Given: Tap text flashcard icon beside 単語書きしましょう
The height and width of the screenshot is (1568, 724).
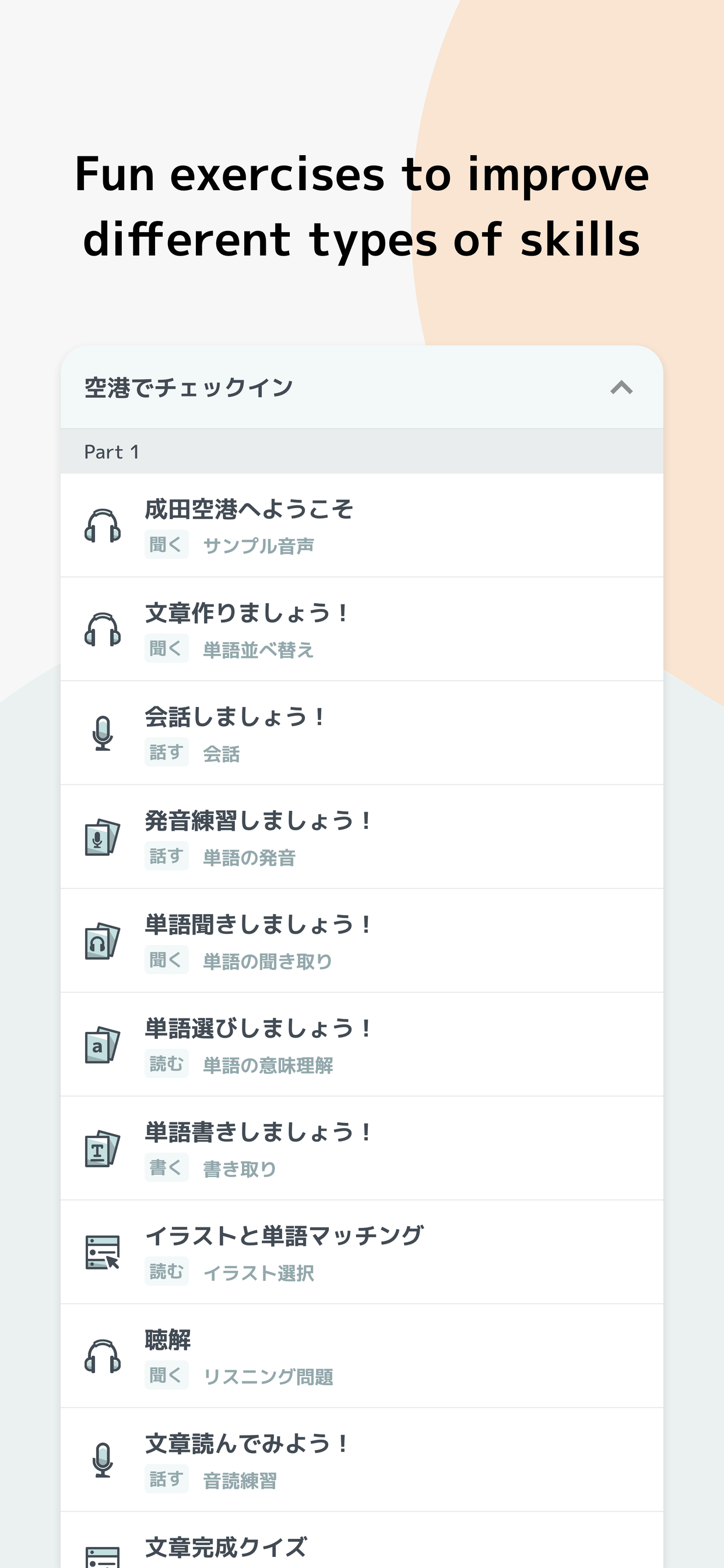Looking at the screenshot, I should (x=102, y=1149).
